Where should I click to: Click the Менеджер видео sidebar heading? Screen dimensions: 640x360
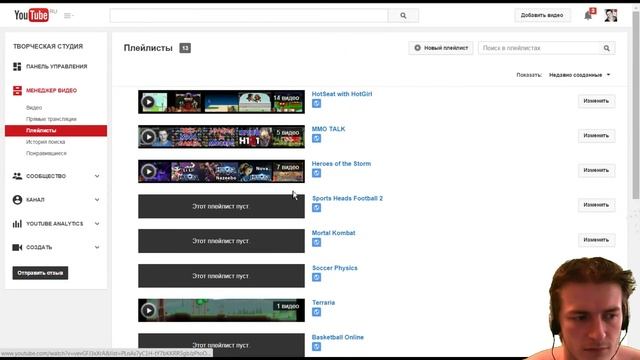pyautogui.click(x=51, y=91)
